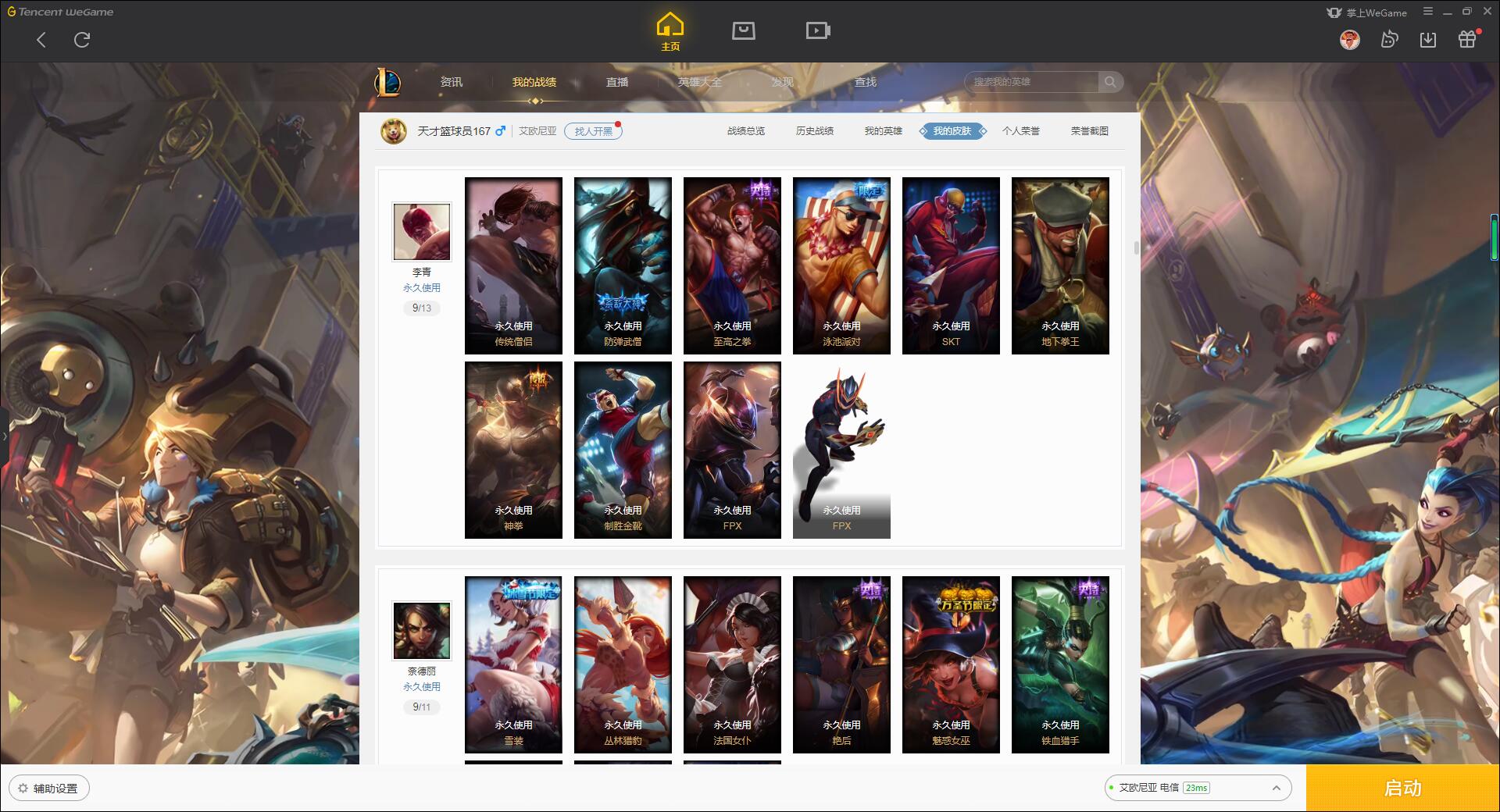Click the 搜索我的英雄 search field
The image size is (1500, 812).
1031,82
